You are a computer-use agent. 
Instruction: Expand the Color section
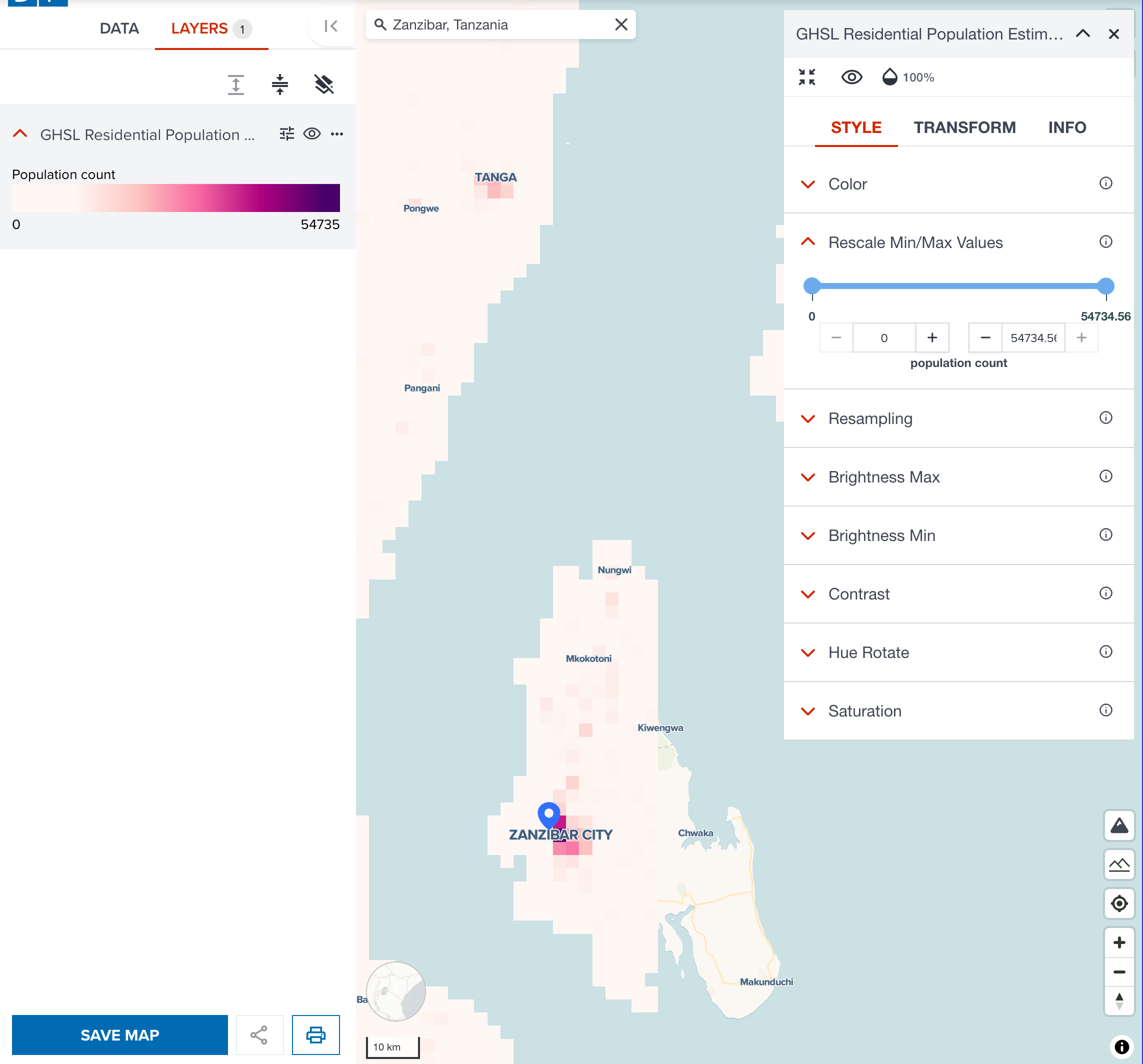[x=847, y=184]
